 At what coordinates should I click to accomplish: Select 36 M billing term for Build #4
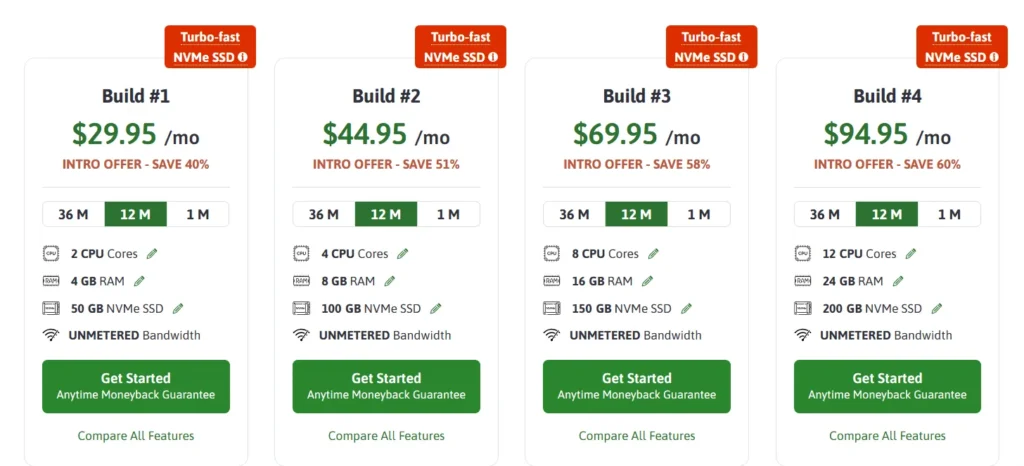click(824, 214)
